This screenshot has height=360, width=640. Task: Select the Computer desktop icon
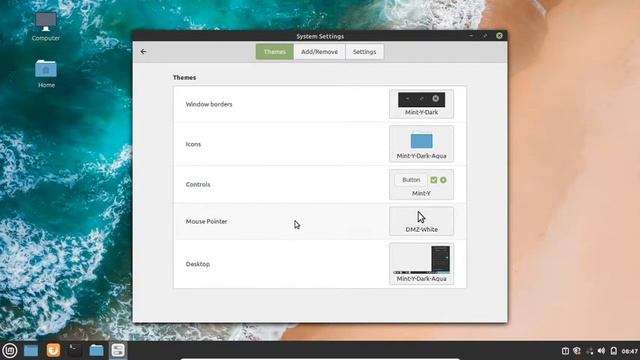(x=46, y=27)
